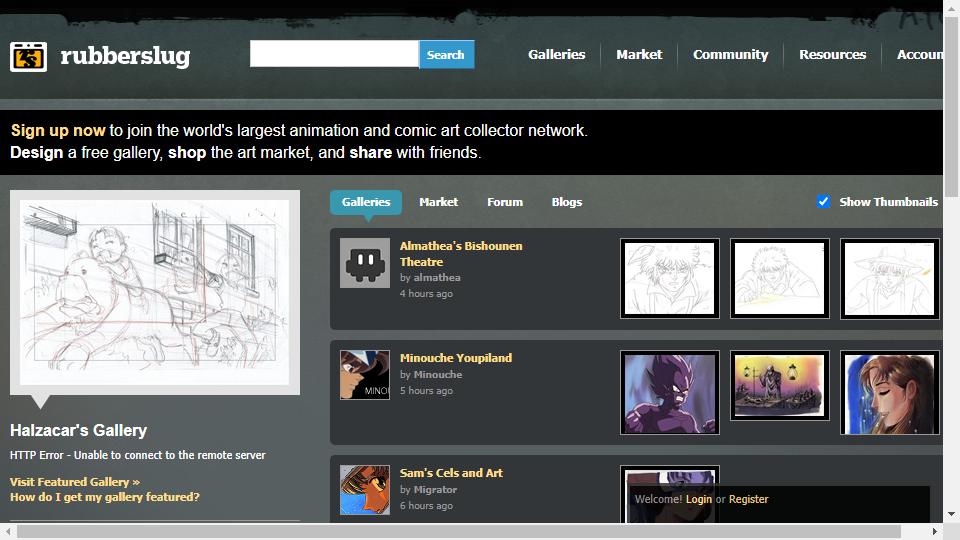Open the Account navigation menu
Screen dimensions: 960x540
point(920,54)
